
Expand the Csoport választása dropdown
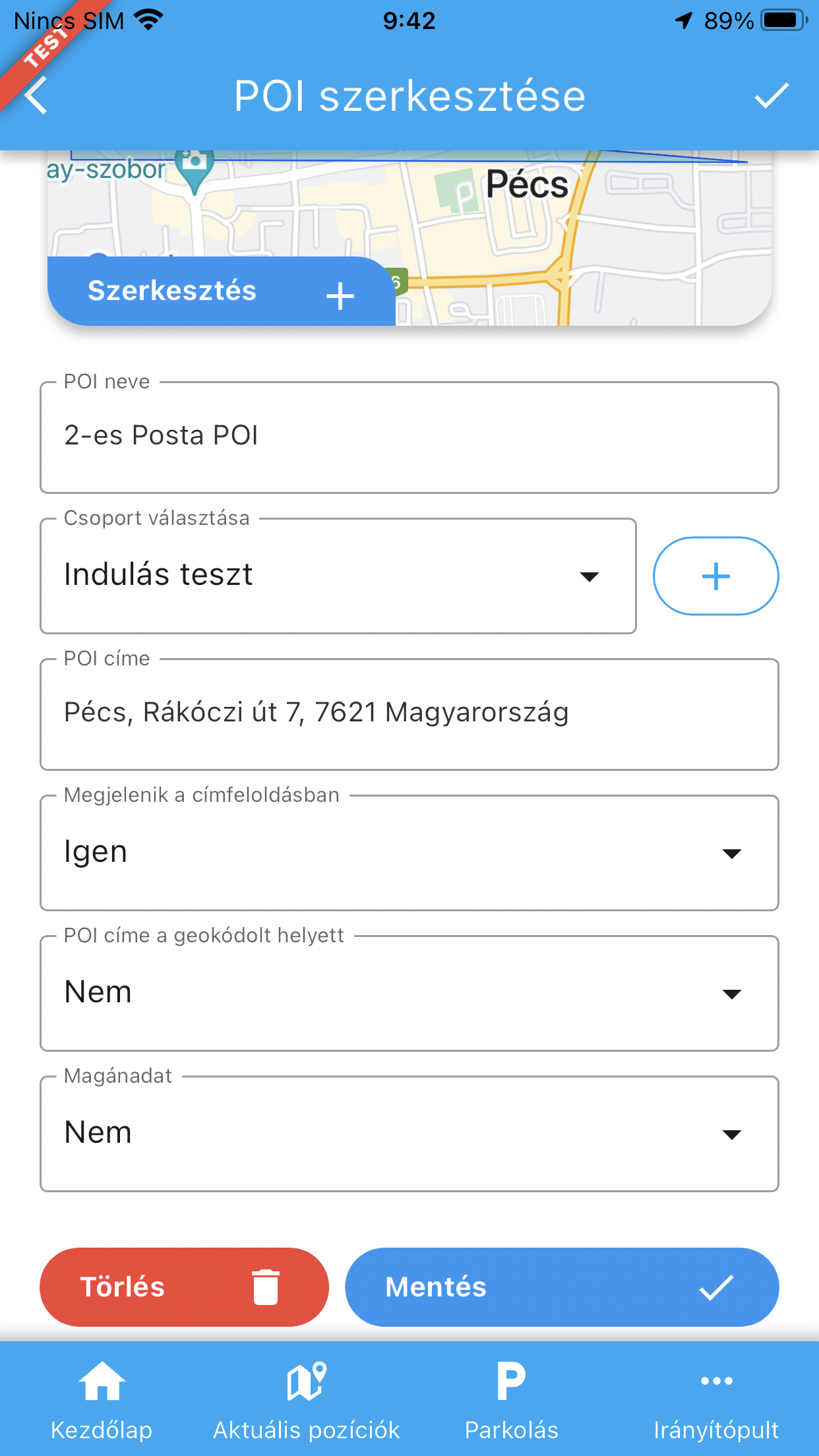coord(338,576)
